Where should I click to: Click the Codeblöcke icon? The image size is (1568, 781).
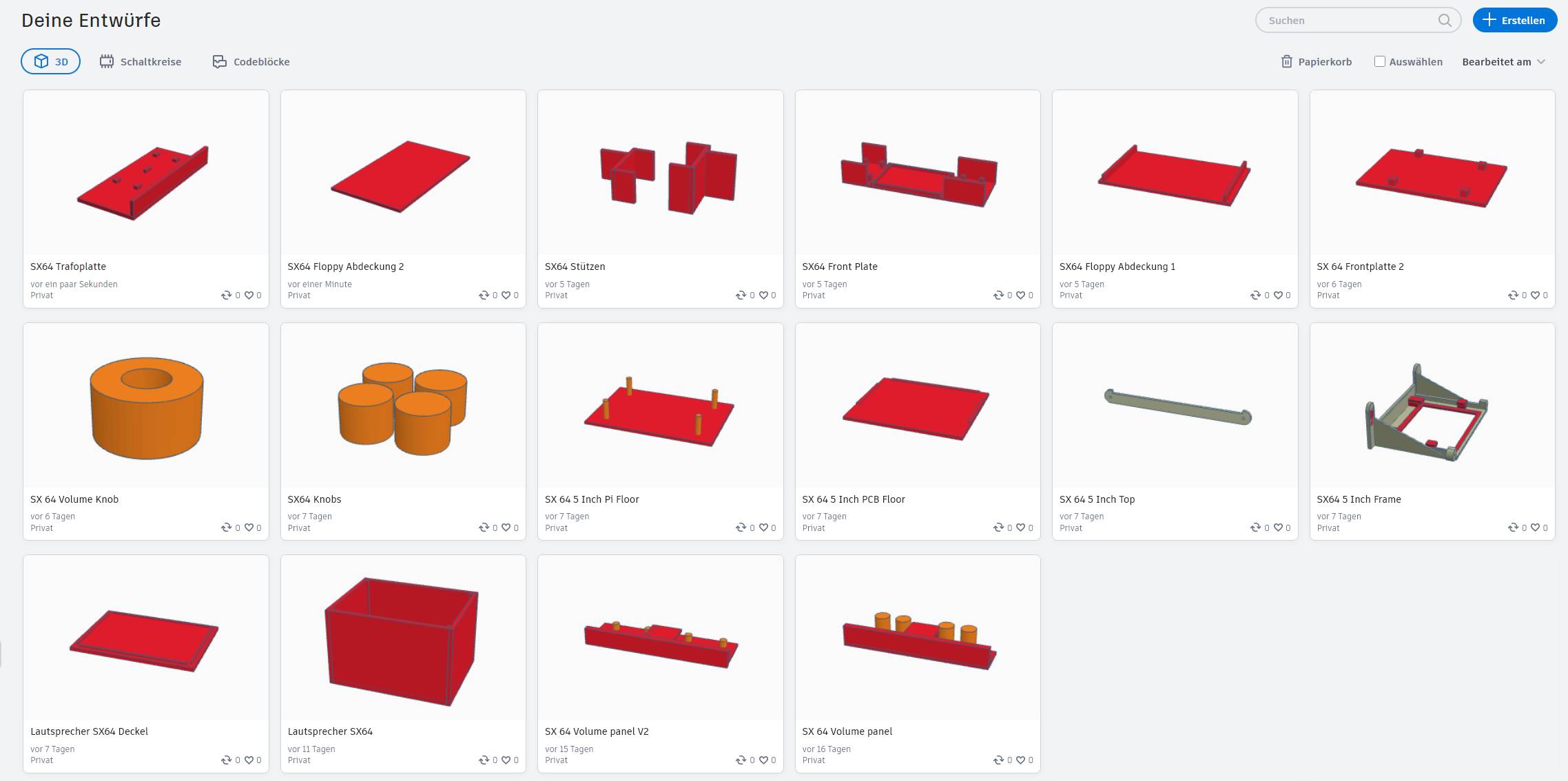click(x=219, y=62)
